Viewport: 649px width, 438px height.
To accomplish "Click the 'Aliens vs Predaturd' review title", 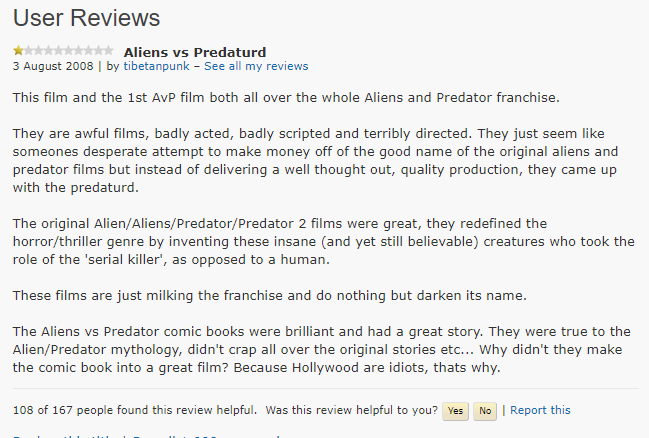I will (195, 53).
